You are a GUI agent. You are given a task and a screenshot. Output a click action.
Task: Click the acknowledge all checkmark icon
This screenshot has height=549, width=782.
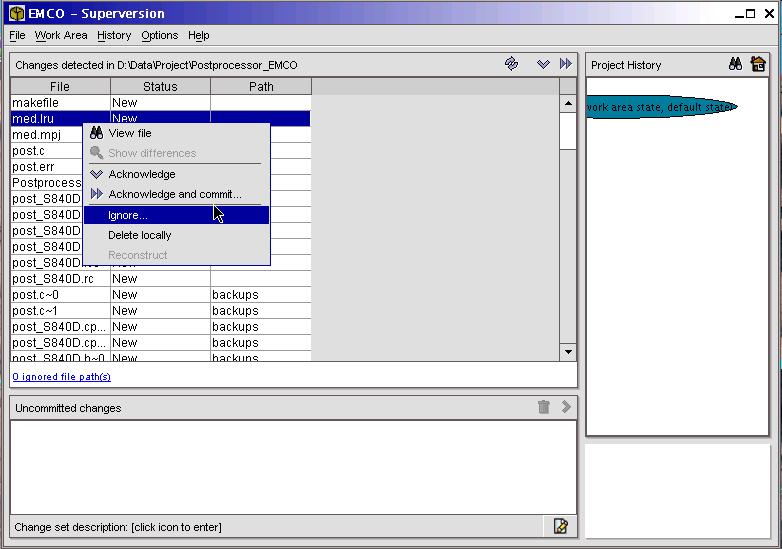tap(543, 64)
